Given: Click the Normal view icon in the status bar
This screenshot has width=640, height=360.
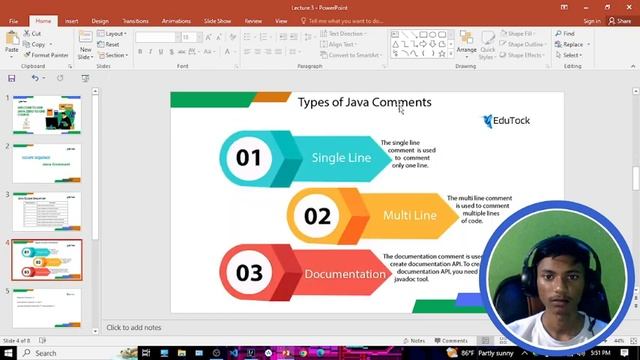Looking at the screenshot, I should [485, 340].
